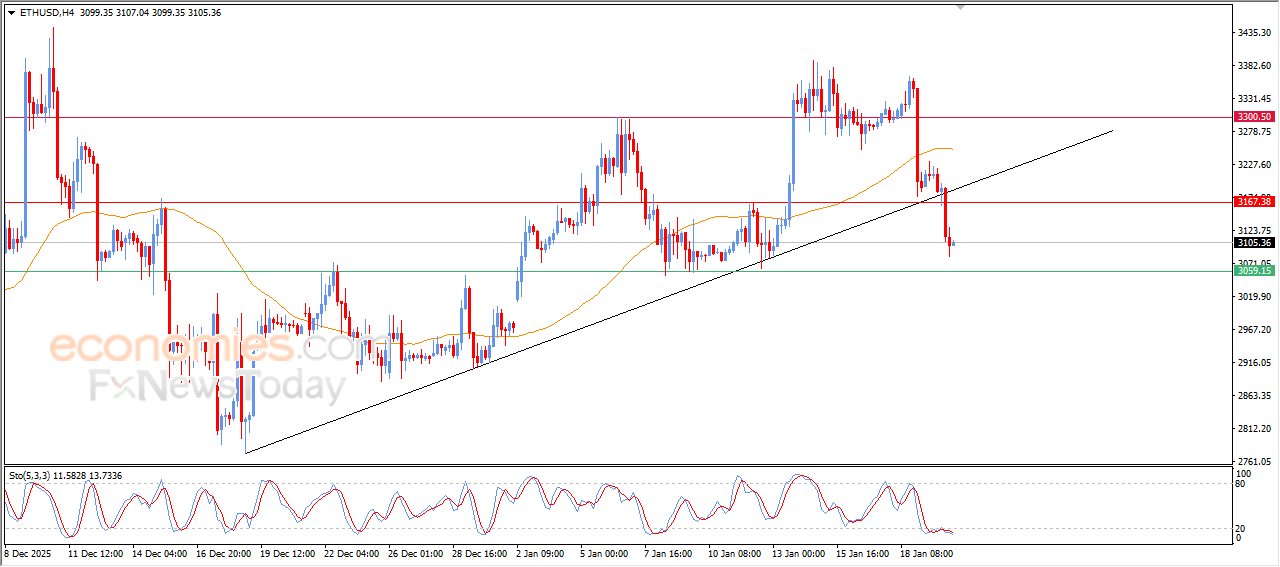The height and width of the screenshot is (567, 1280).
Task: Click the 11 Dec 12:00 time label
Action: 95,553
